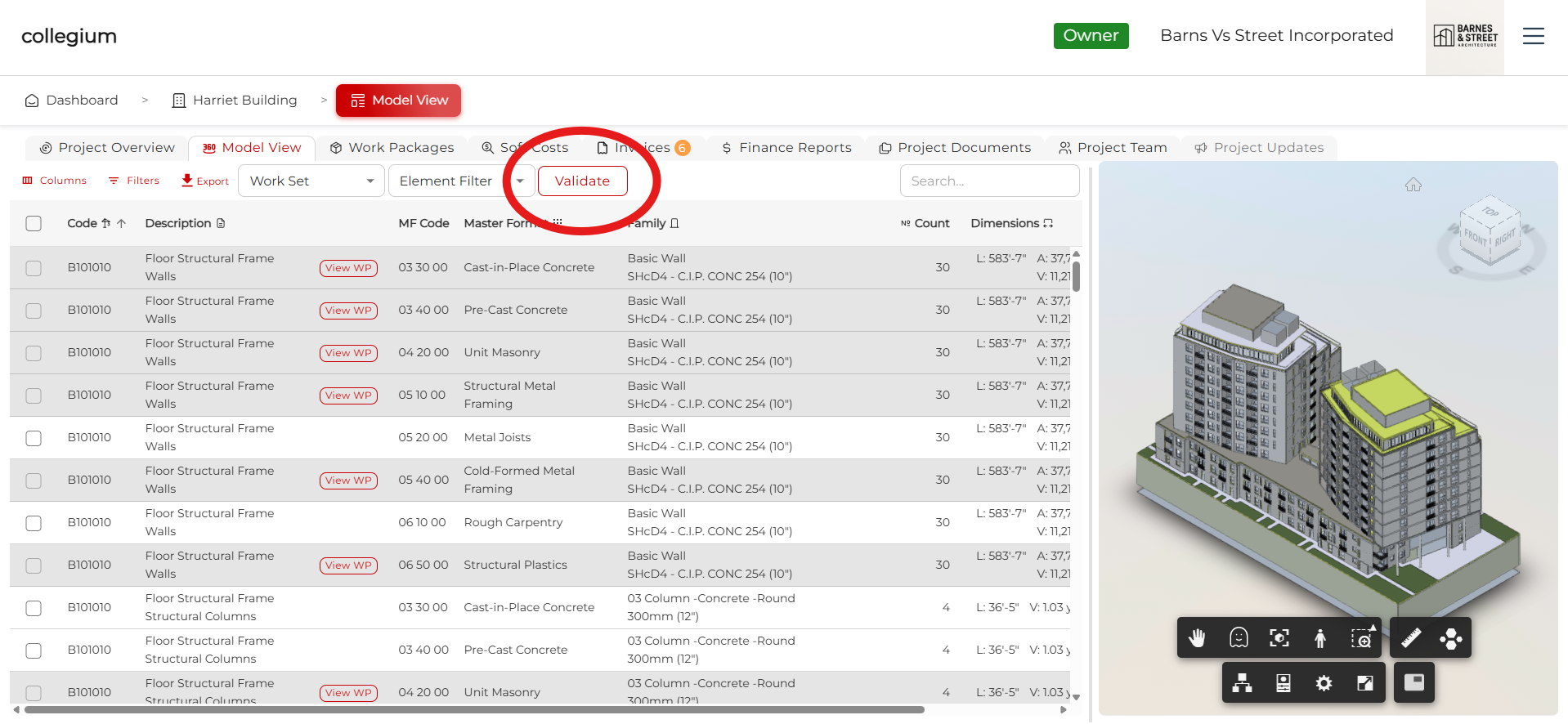1568x724 pixels.
Task: Open the model browser hierarchy icon
Action: coord(1243,682)
